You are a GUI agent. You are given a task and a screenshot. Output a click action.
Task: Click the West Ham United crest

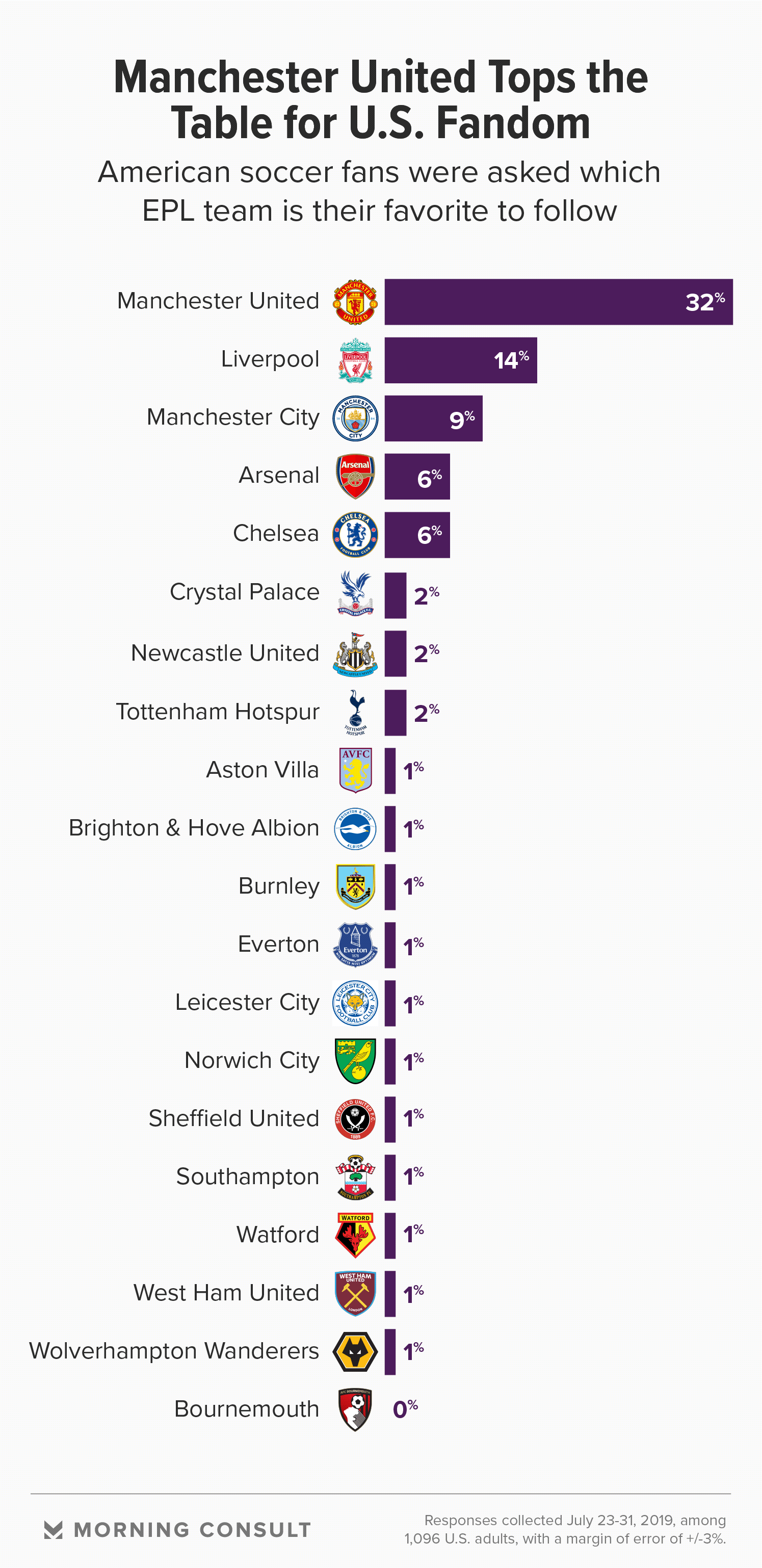355,1293
